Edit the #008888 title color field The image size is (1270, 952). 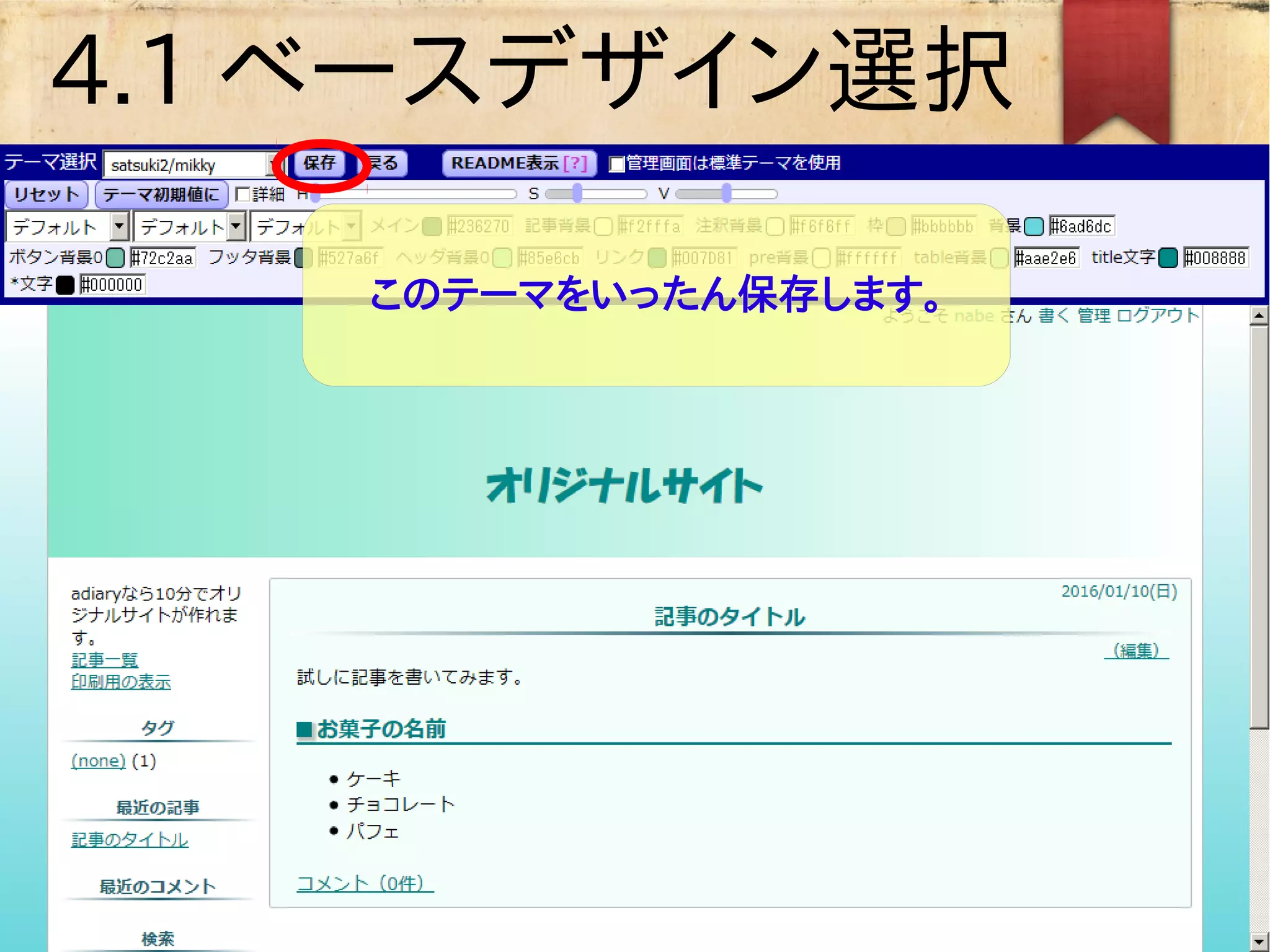[1215, 257]
